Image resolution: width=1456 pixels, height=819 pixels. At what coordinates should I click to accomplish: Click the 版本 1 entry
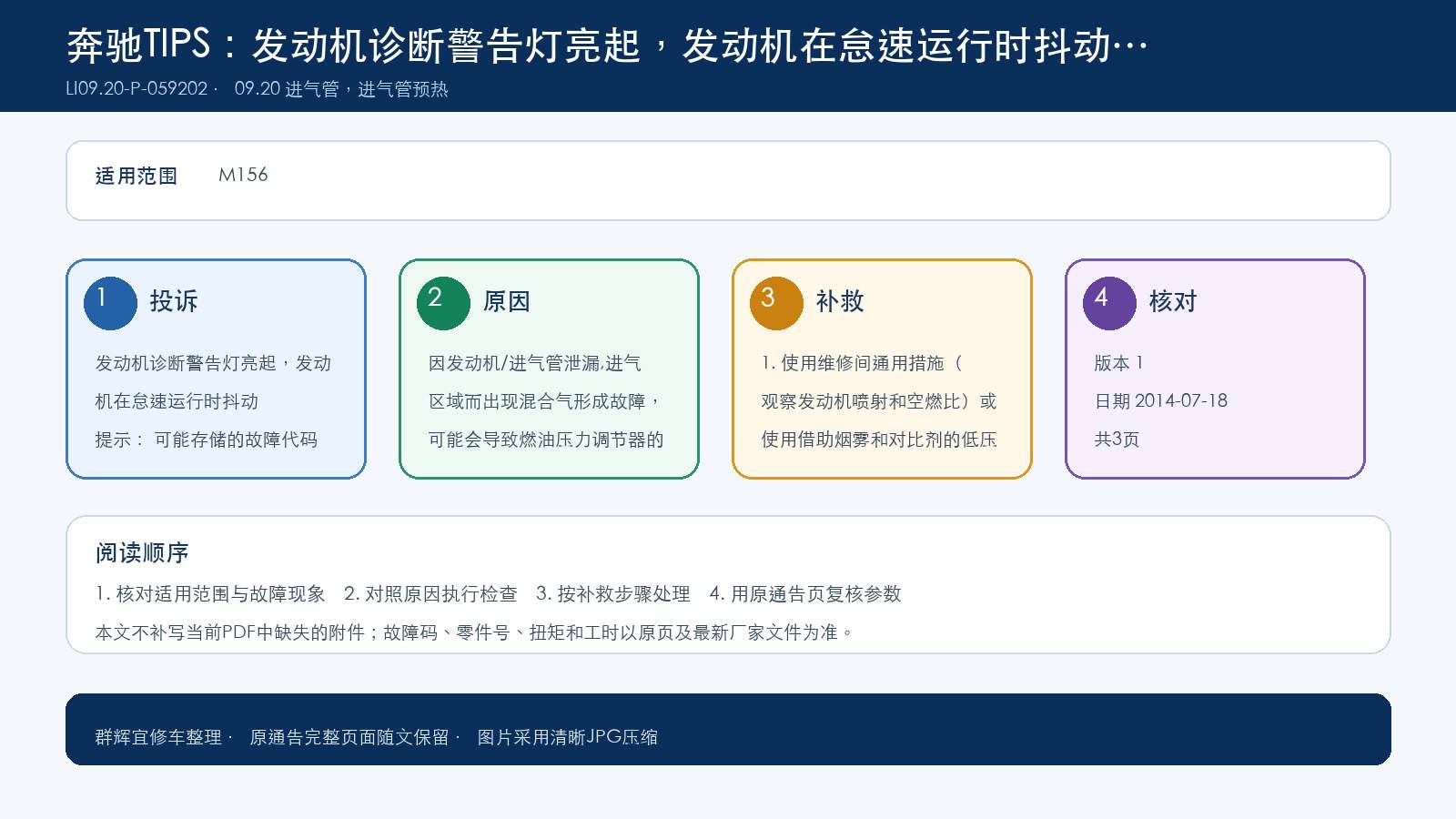point(1118,363)
